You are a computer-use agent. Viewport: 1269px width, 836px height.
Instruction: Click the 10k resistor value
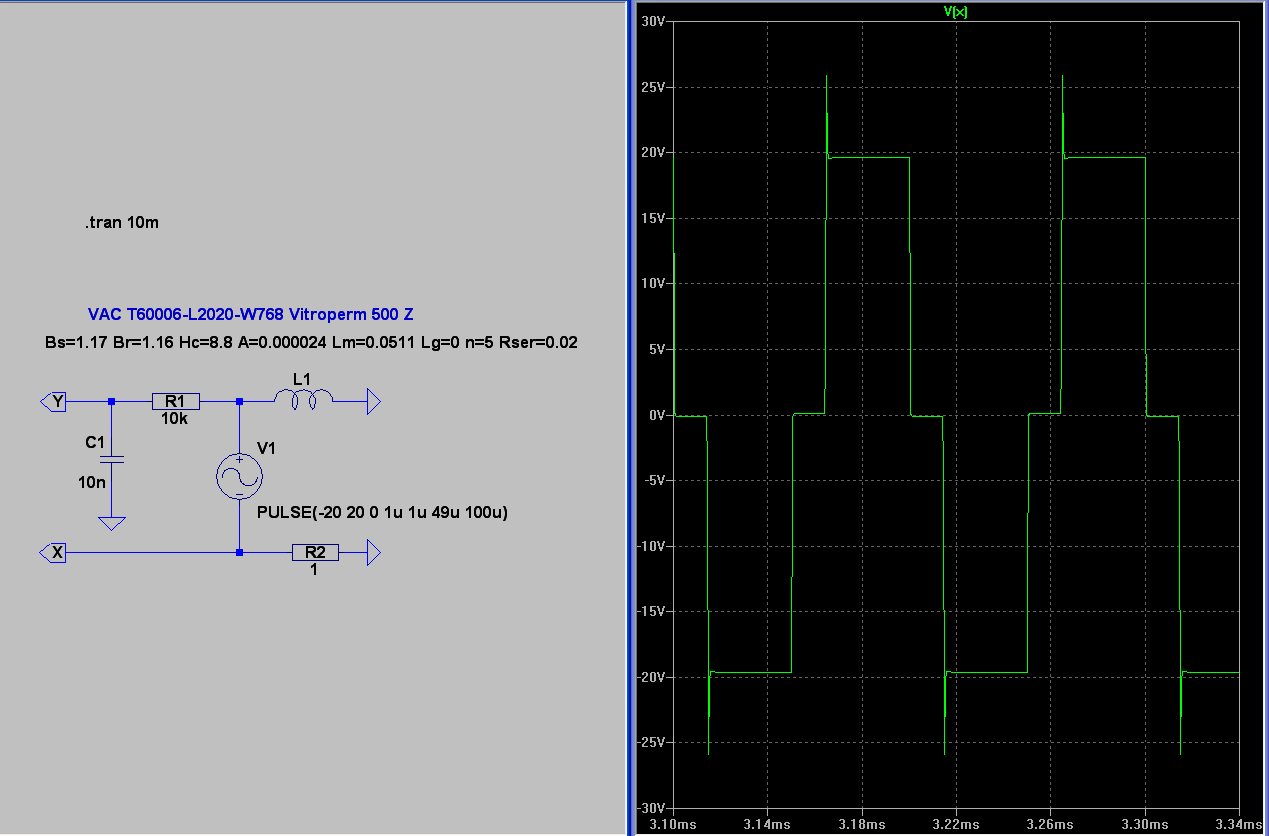(175, 418)
